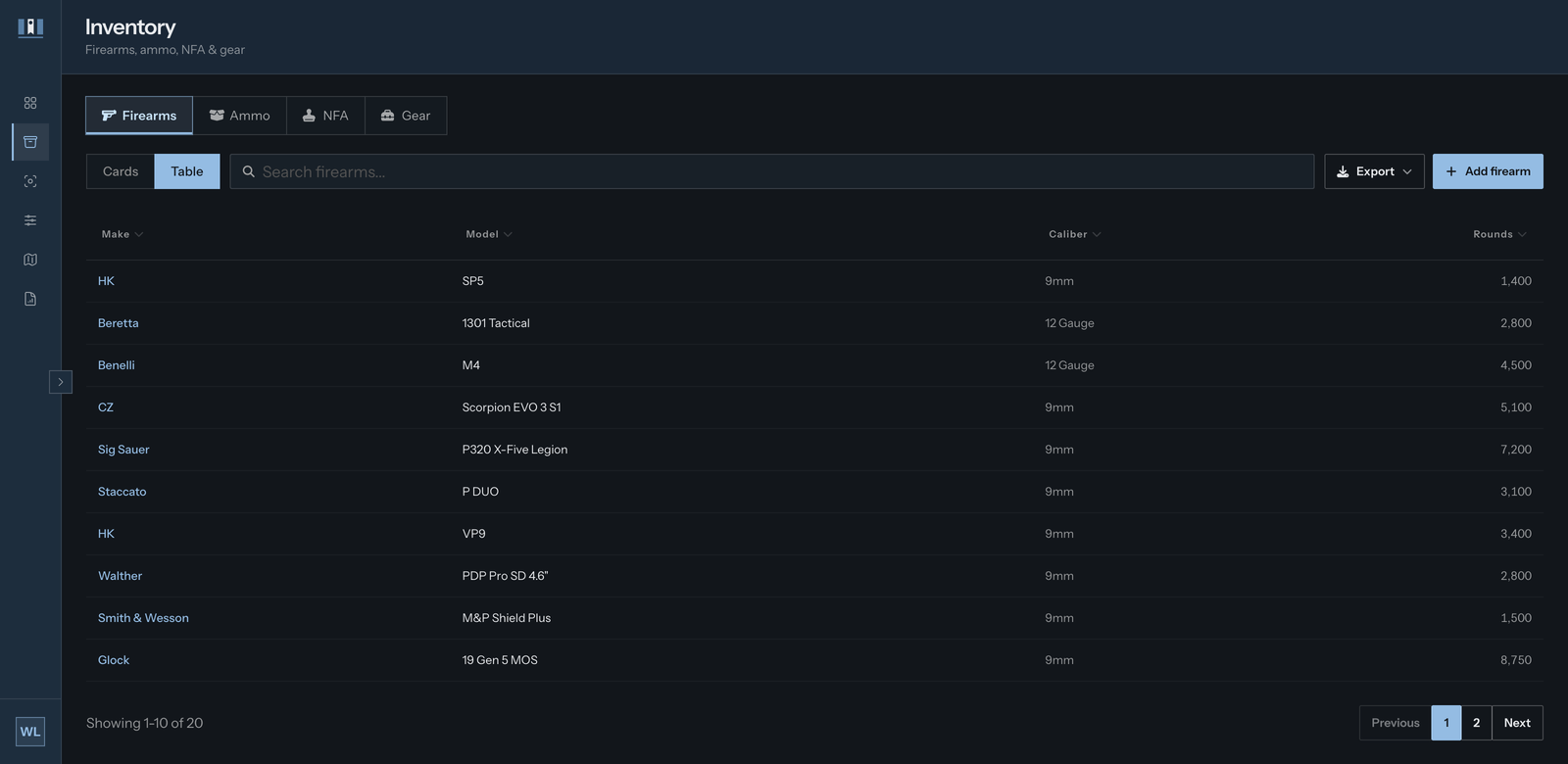
Task: Sort by the Caliber column header
Action: (x=1074, y=234)
